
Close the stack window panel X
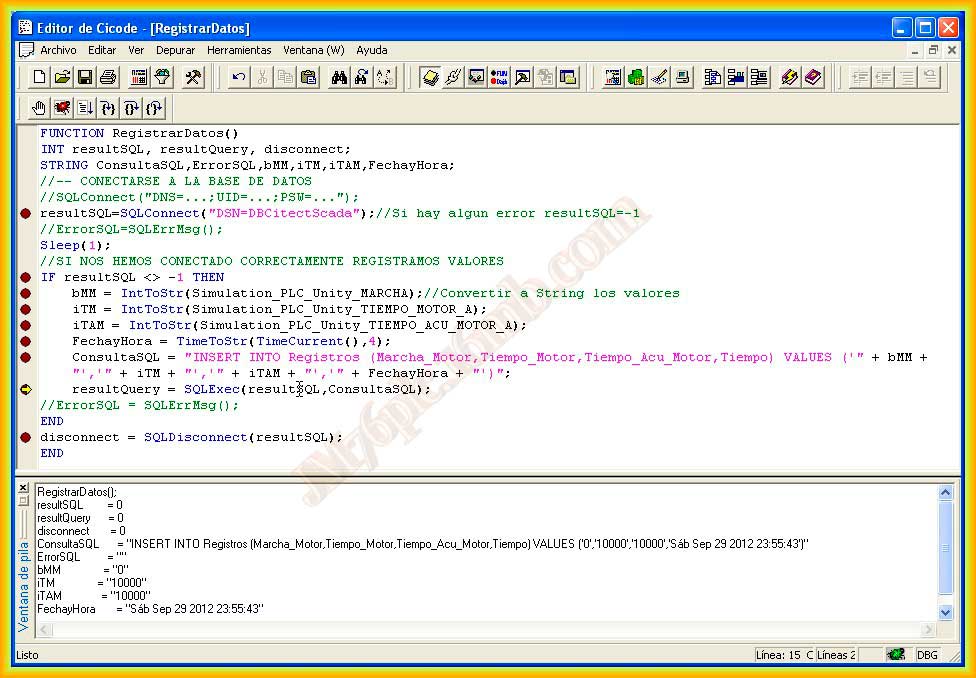pos(23,488)
